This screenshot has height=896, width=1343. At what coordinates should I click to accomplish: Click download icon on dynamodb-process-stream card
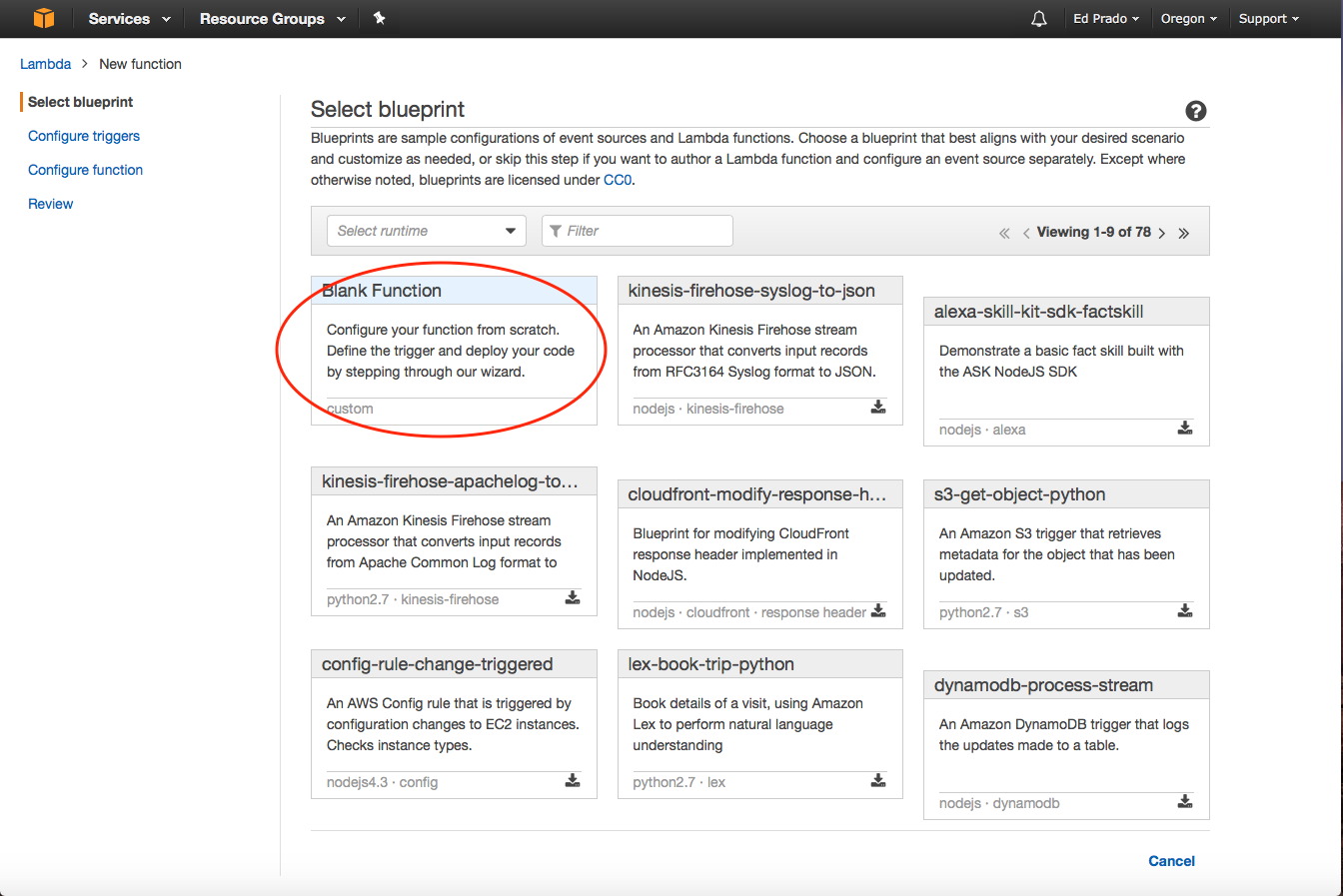coord(1184,801)
